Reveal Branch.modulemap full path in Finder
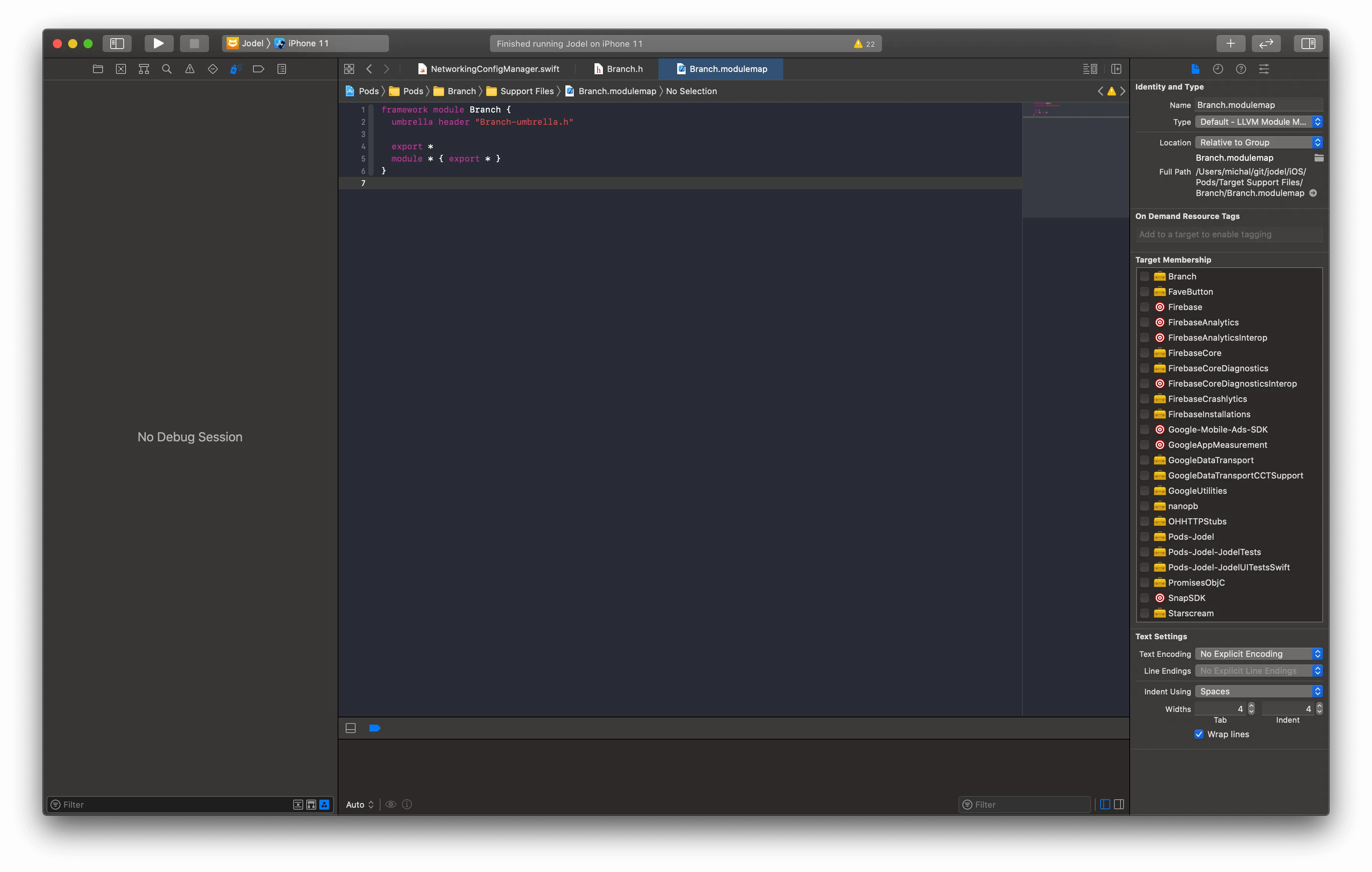The height and width of the screenshot is (872, 1372). (x=1313, y=193)
